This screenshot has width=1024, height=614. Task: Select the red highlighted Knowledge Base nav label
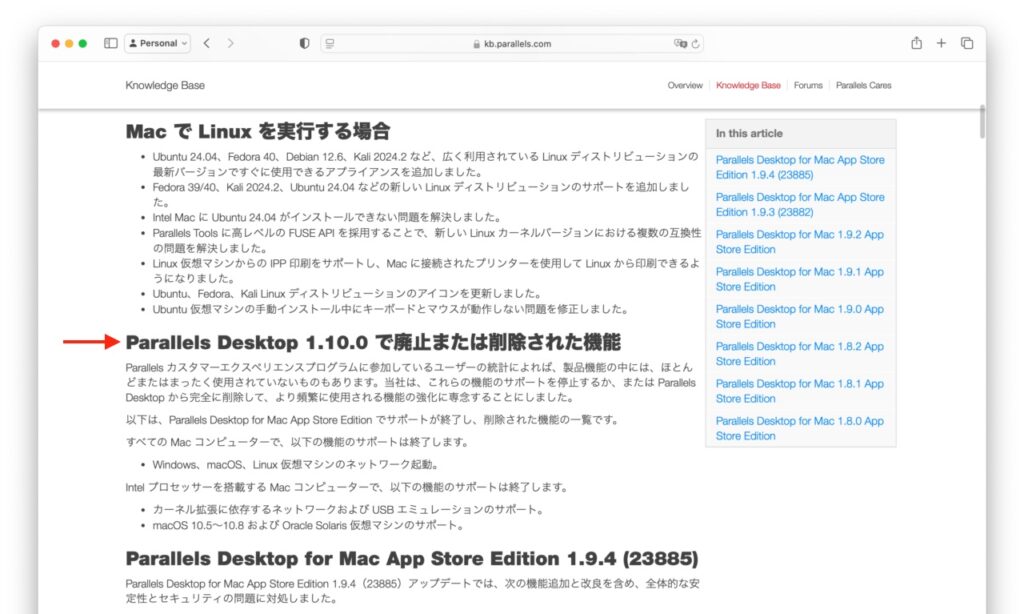pos(748,85)
